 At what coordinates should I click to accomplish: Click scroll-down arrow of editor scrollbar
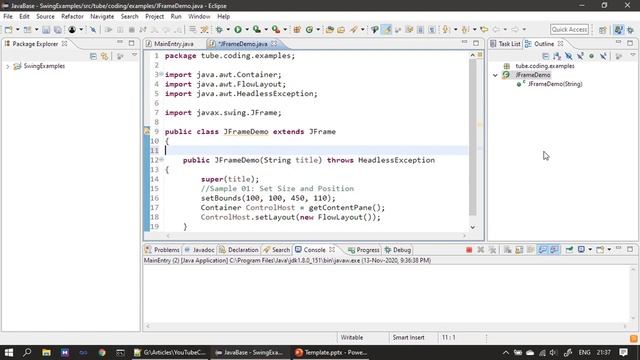[473, 227]
